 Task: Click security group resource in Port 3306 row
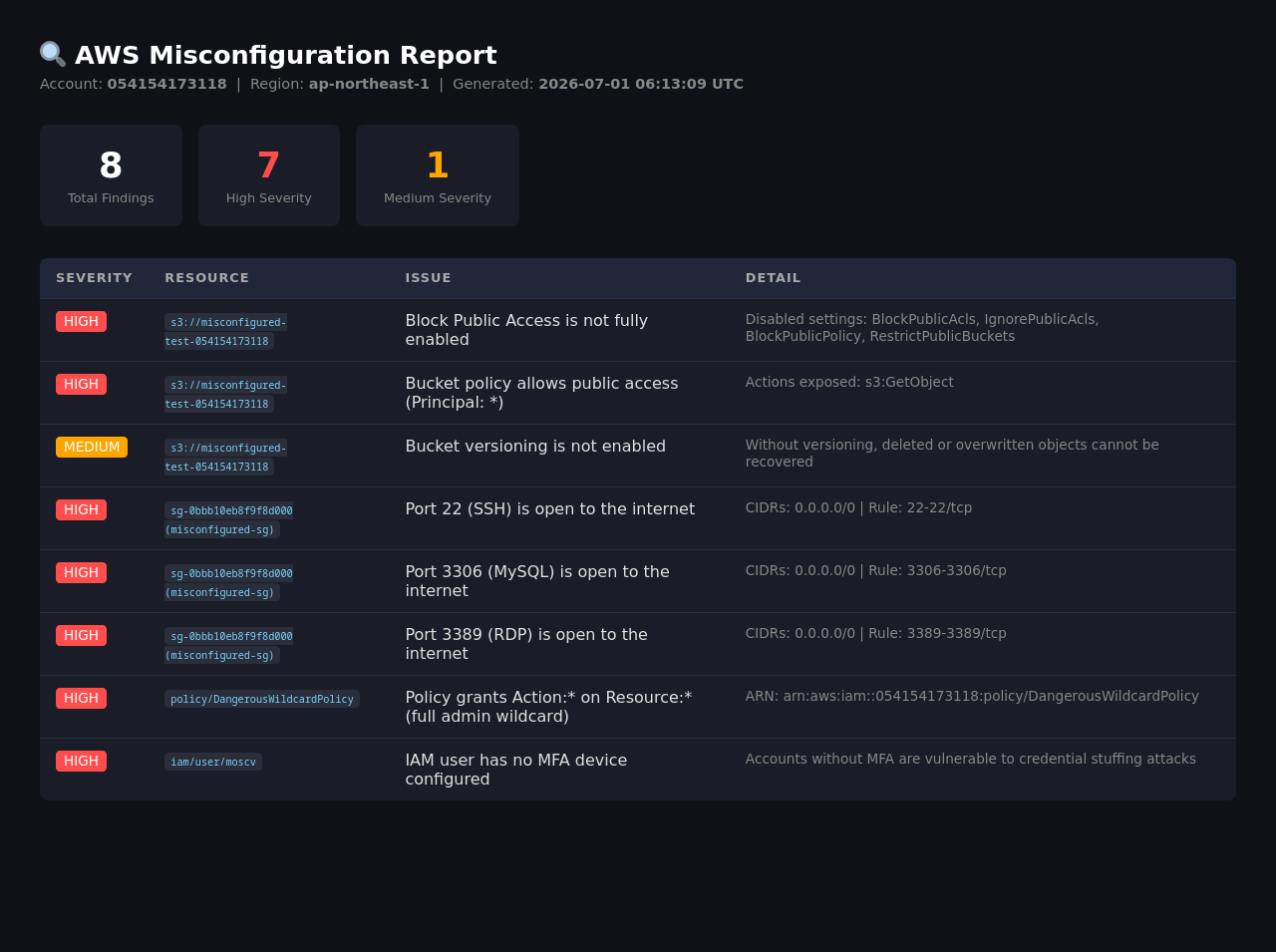pos(229,582)
